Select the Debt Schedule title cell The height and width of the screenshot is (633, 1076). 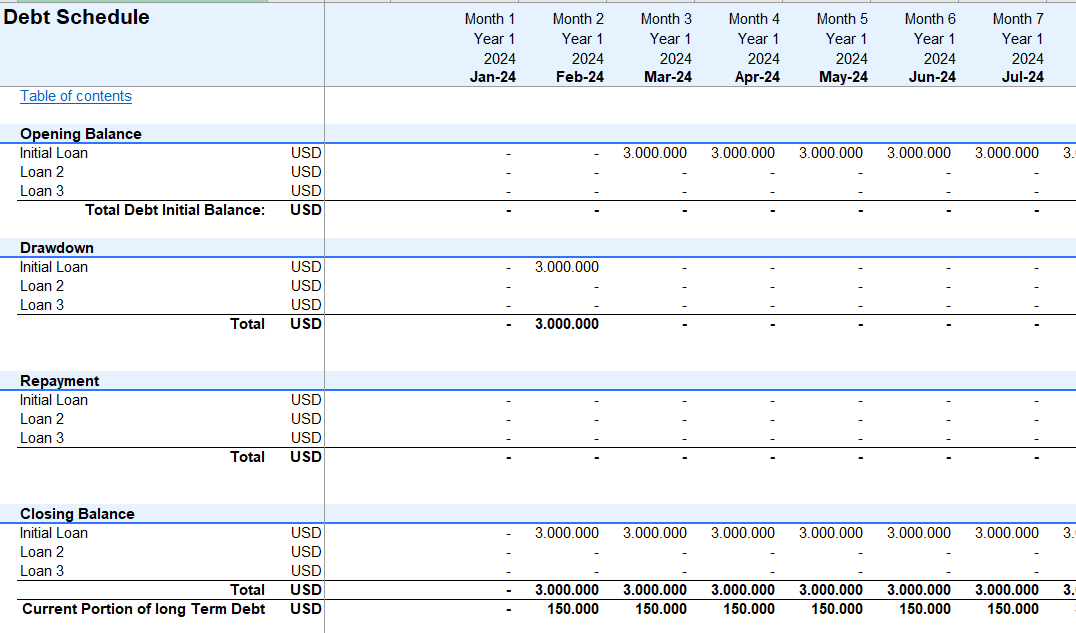pos(76,17)
